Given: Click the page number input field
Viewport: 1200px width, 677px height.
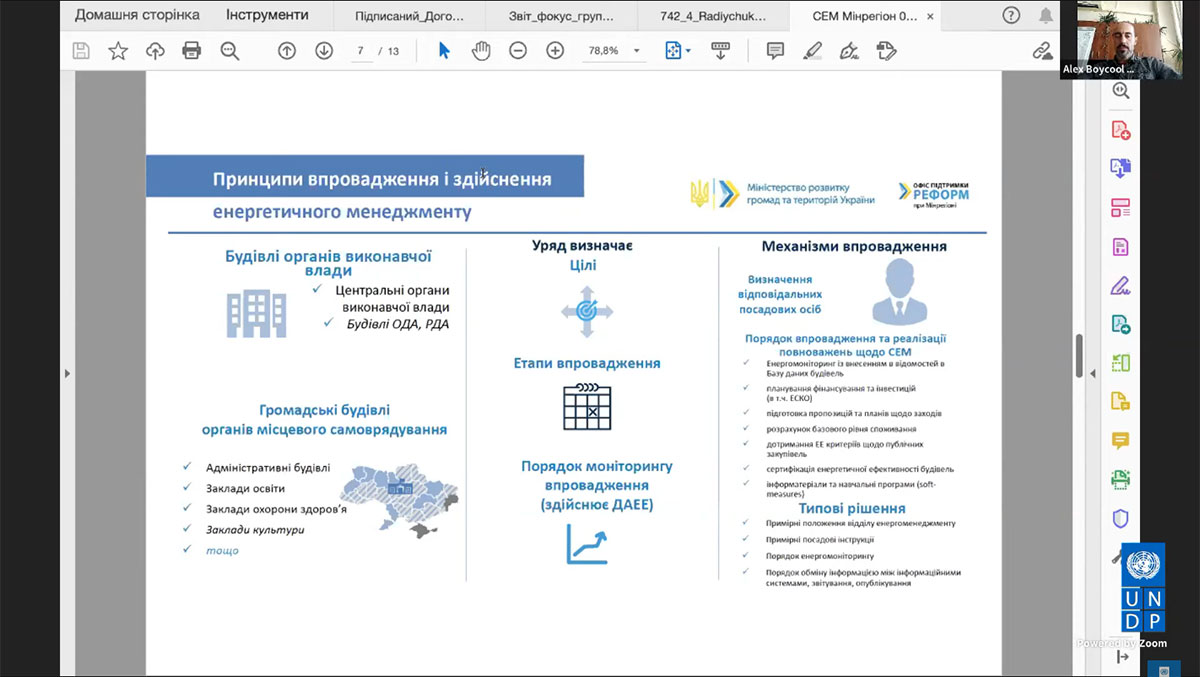Looking at the screenshot, I should pos(361,51).
